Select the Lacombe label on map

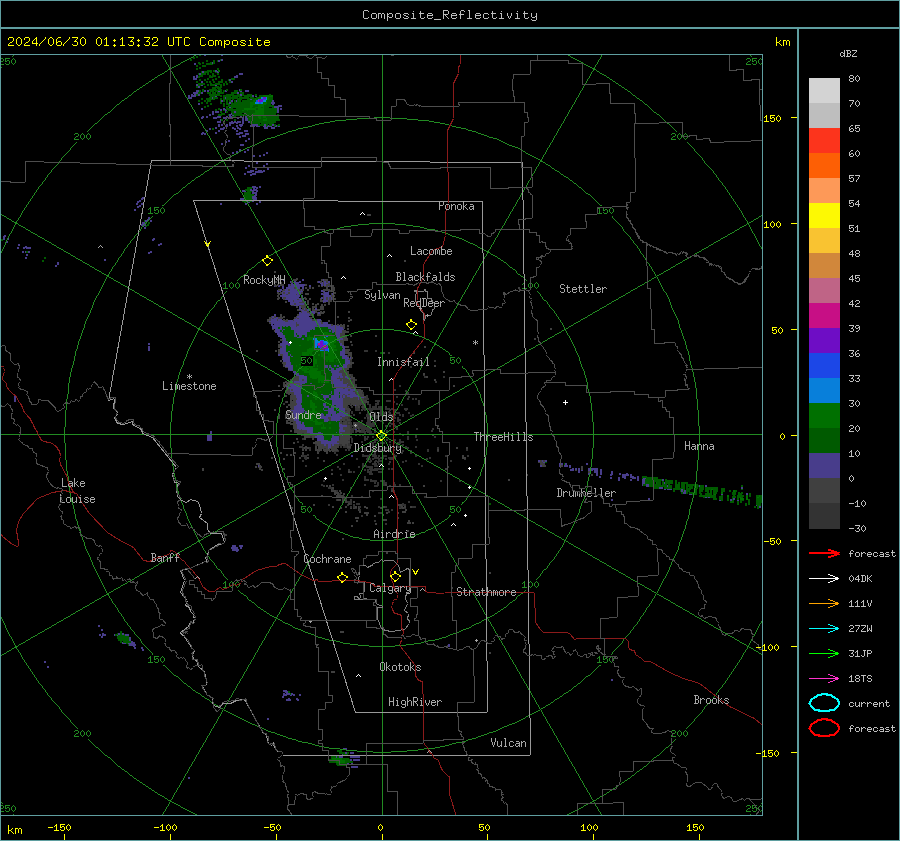(431, 251)
